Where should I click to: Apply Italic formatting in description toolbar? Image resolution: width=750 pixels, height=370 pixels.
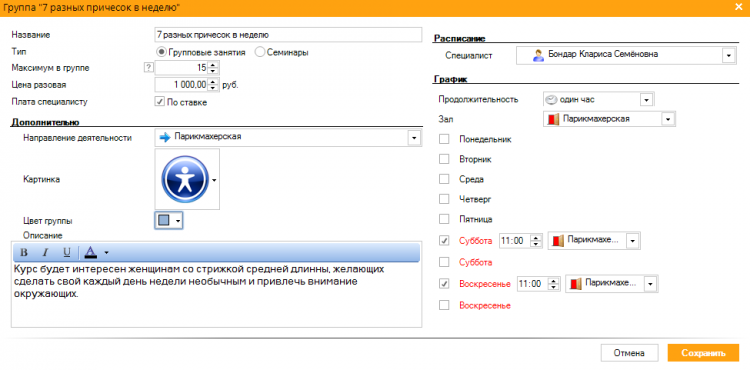pos(45,252)
